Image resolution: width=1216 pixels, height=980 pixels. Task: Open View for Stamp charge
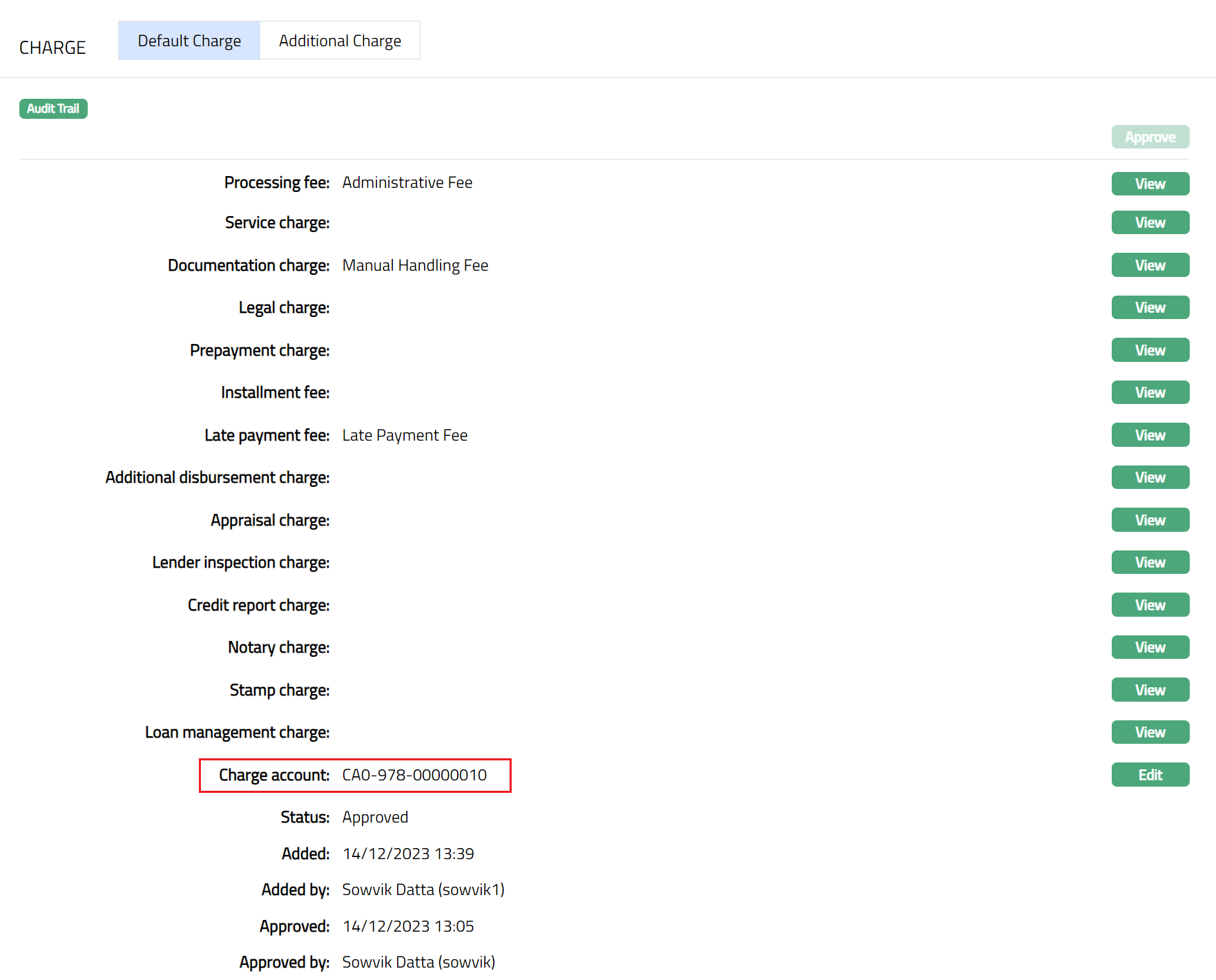(1150, 690)
